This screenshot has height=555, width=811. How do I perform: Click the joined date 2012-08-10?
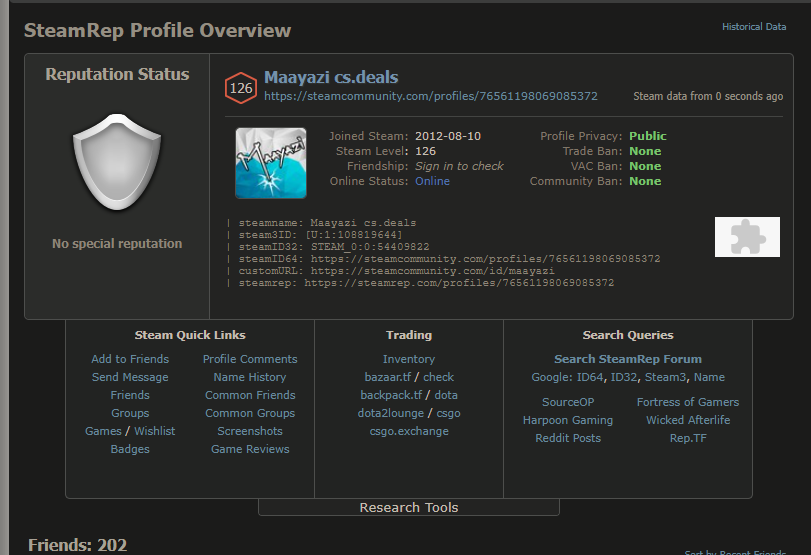point(448,136)
